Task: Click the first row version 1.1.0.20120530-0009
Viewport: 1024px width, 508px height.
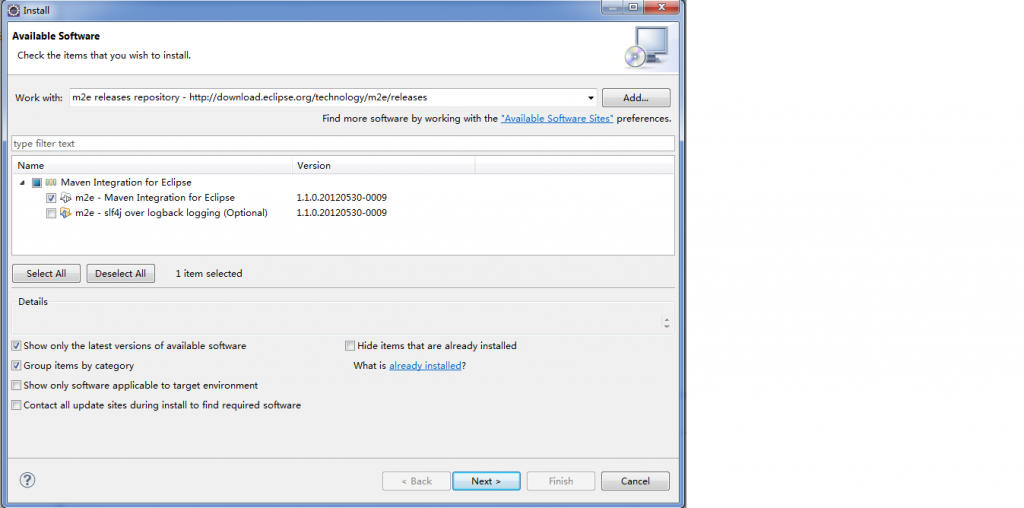Action: tap(342, 198)
